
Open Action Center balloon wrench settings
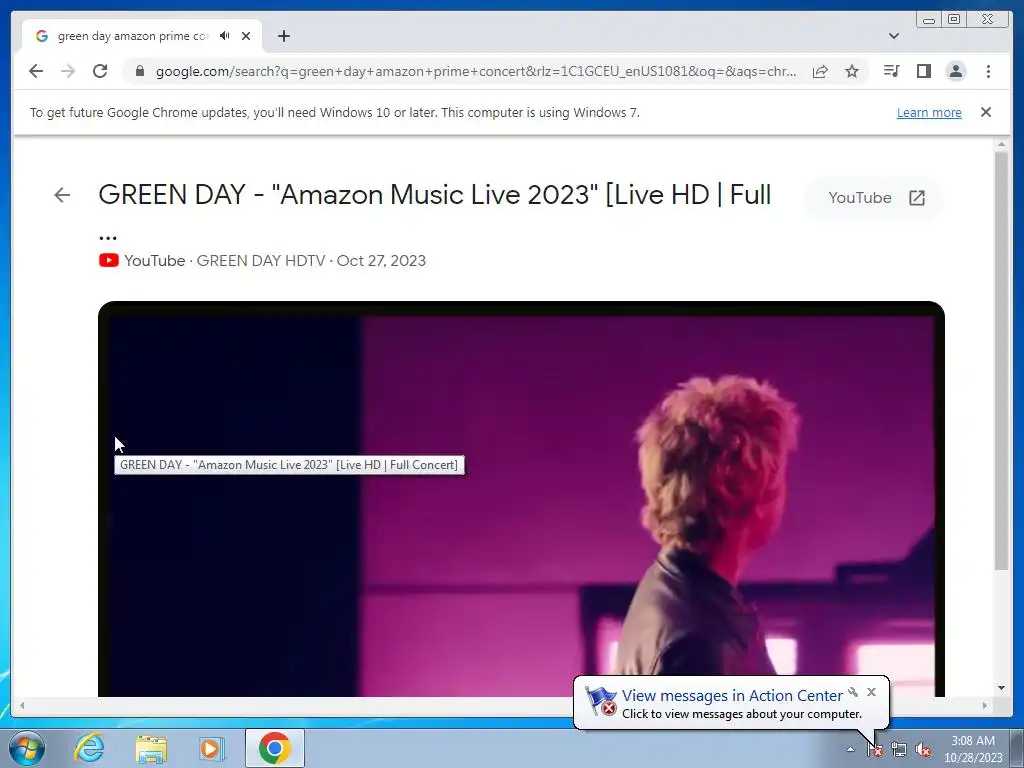[x=854, y=692]
